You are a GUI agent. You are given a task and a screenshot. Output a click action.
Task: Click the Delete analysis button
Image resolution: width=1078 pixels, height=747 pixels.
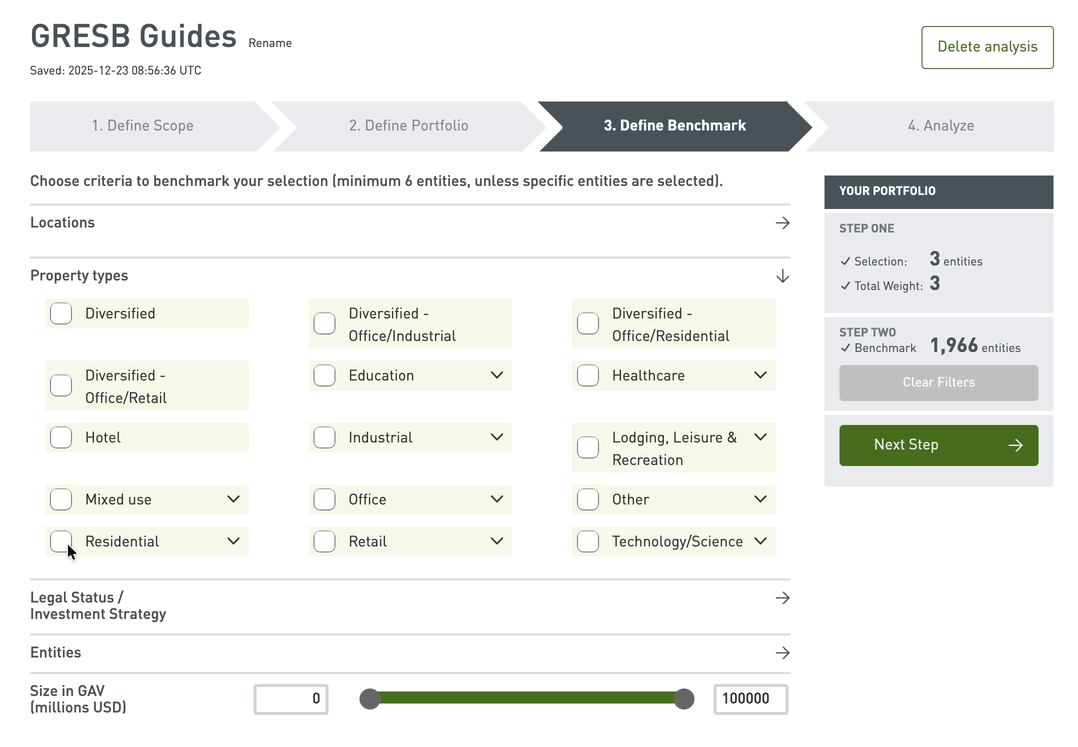987,47
